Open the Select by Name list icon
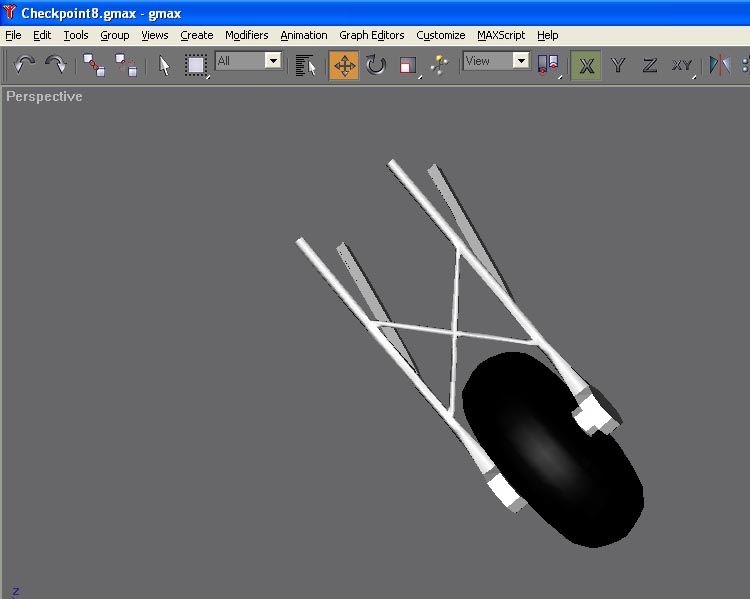The width and height of the screenshot is (750, 599). click(306, 65)
